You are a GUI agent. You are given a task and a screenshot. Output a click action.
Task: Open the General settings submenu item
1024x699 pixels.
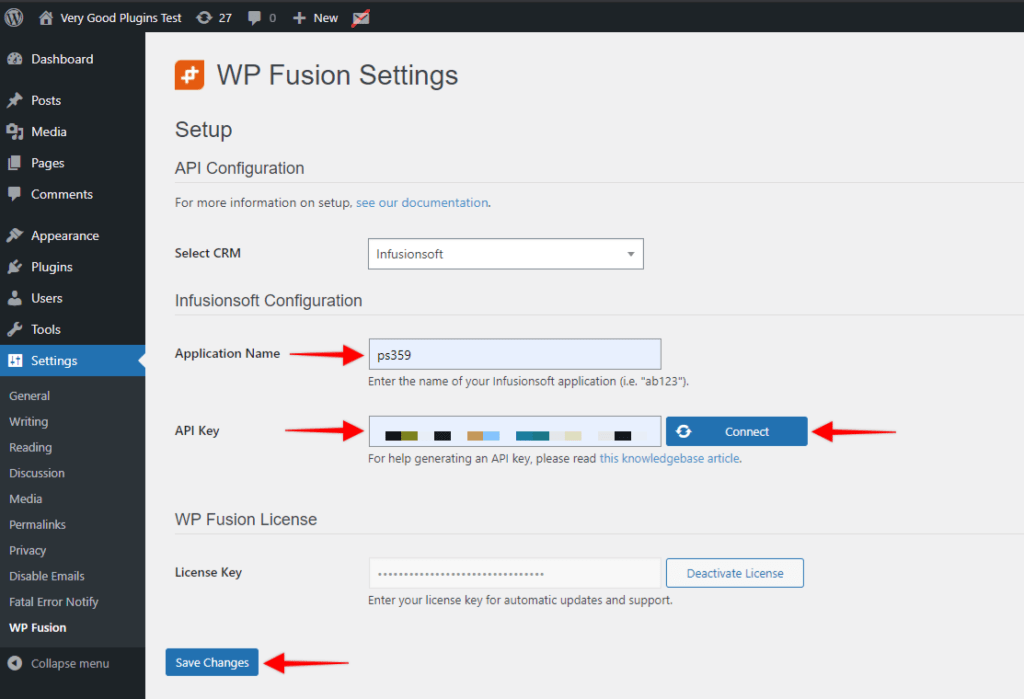tap(28, 395)
